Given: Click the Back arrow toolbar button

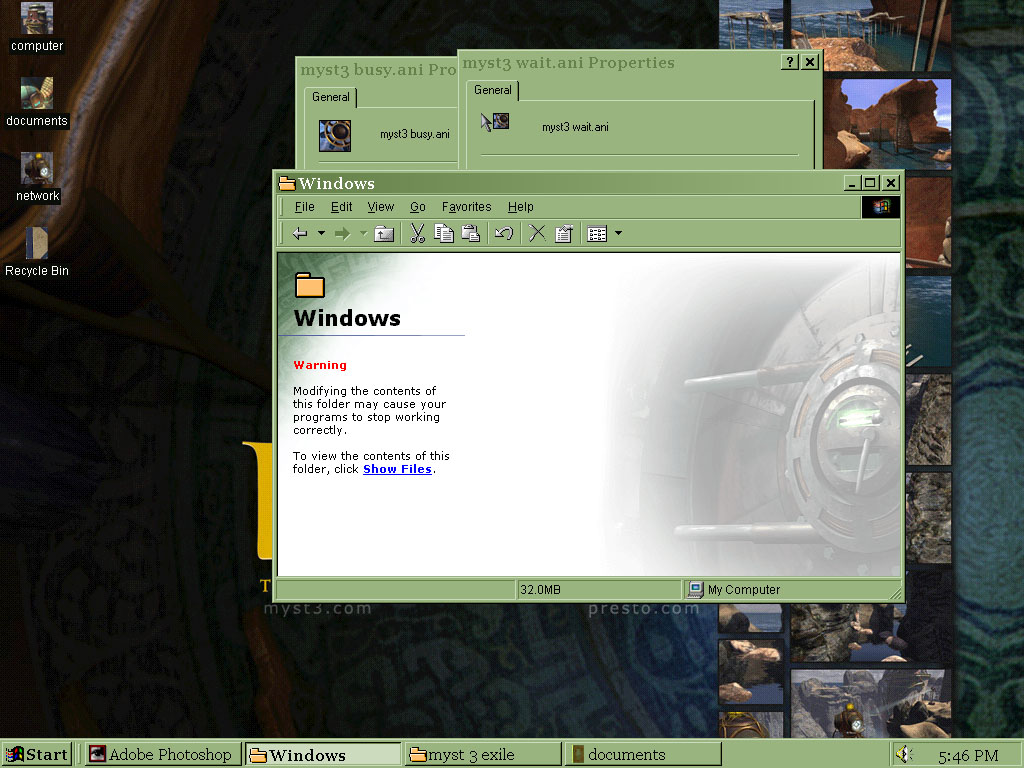Looking at the screenshot, I should (299, 234).
